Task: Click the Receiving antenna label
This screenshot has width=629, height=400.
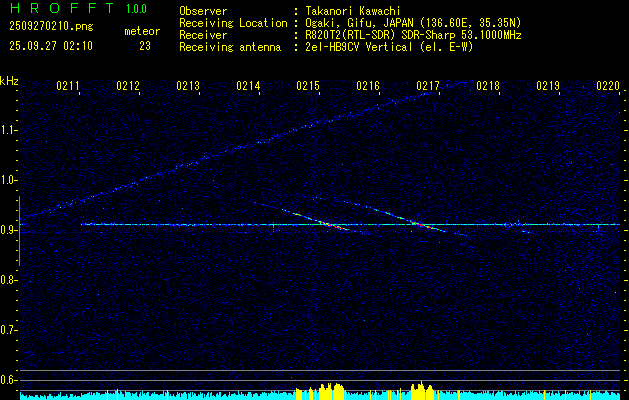Action: [x=230, y=47]
